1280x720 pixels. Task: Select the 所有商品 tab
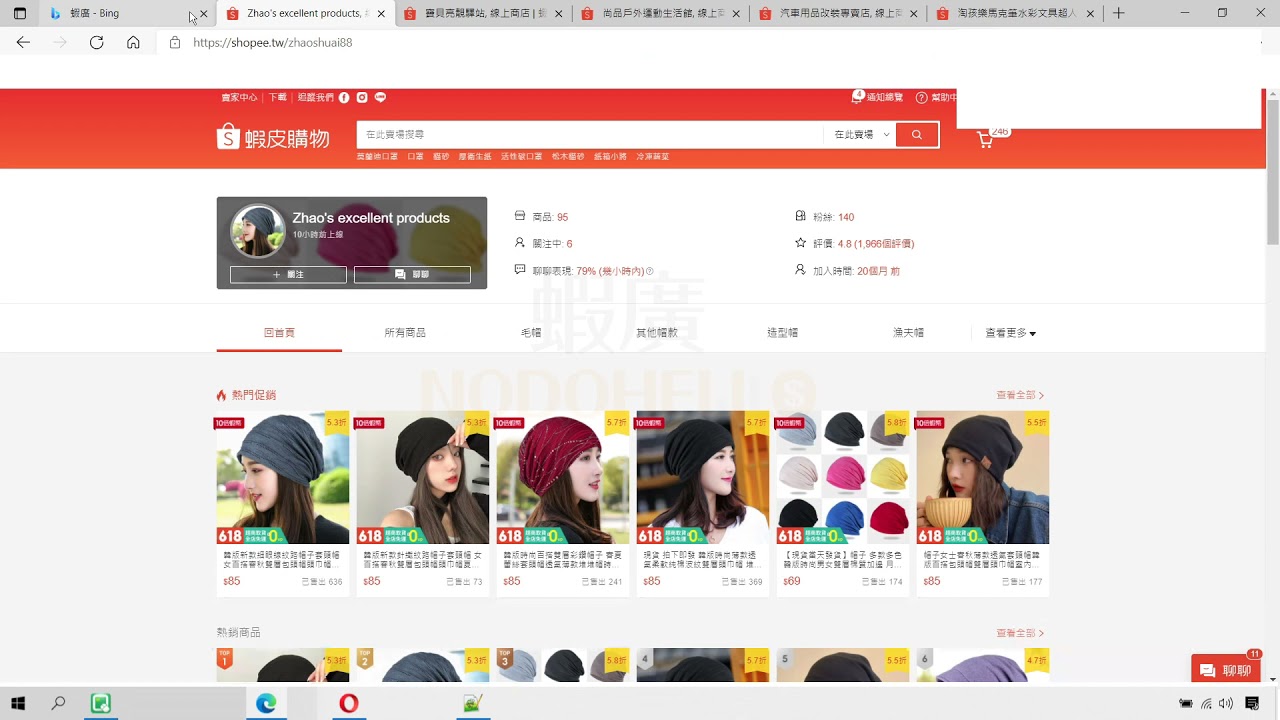[405, 333]
